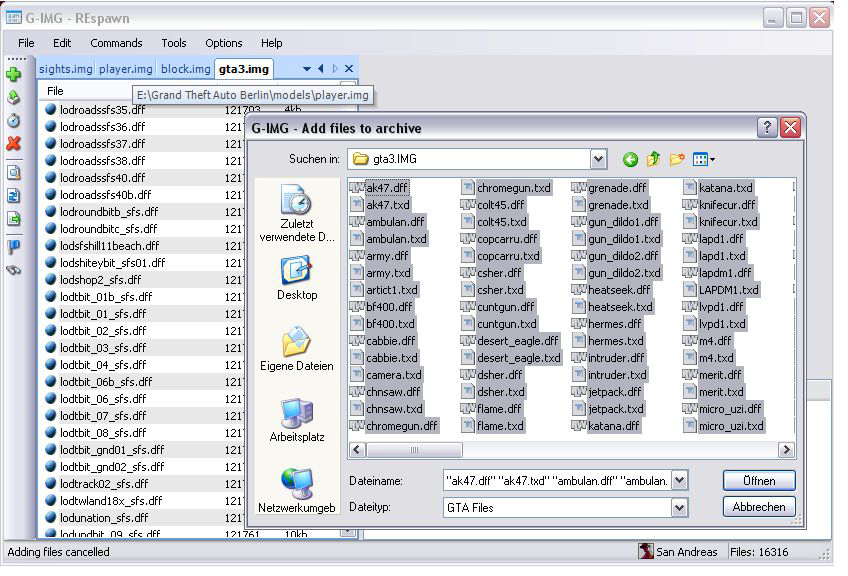
Task: Select the desert_eagle.dff file
Action: coord(509,341)
